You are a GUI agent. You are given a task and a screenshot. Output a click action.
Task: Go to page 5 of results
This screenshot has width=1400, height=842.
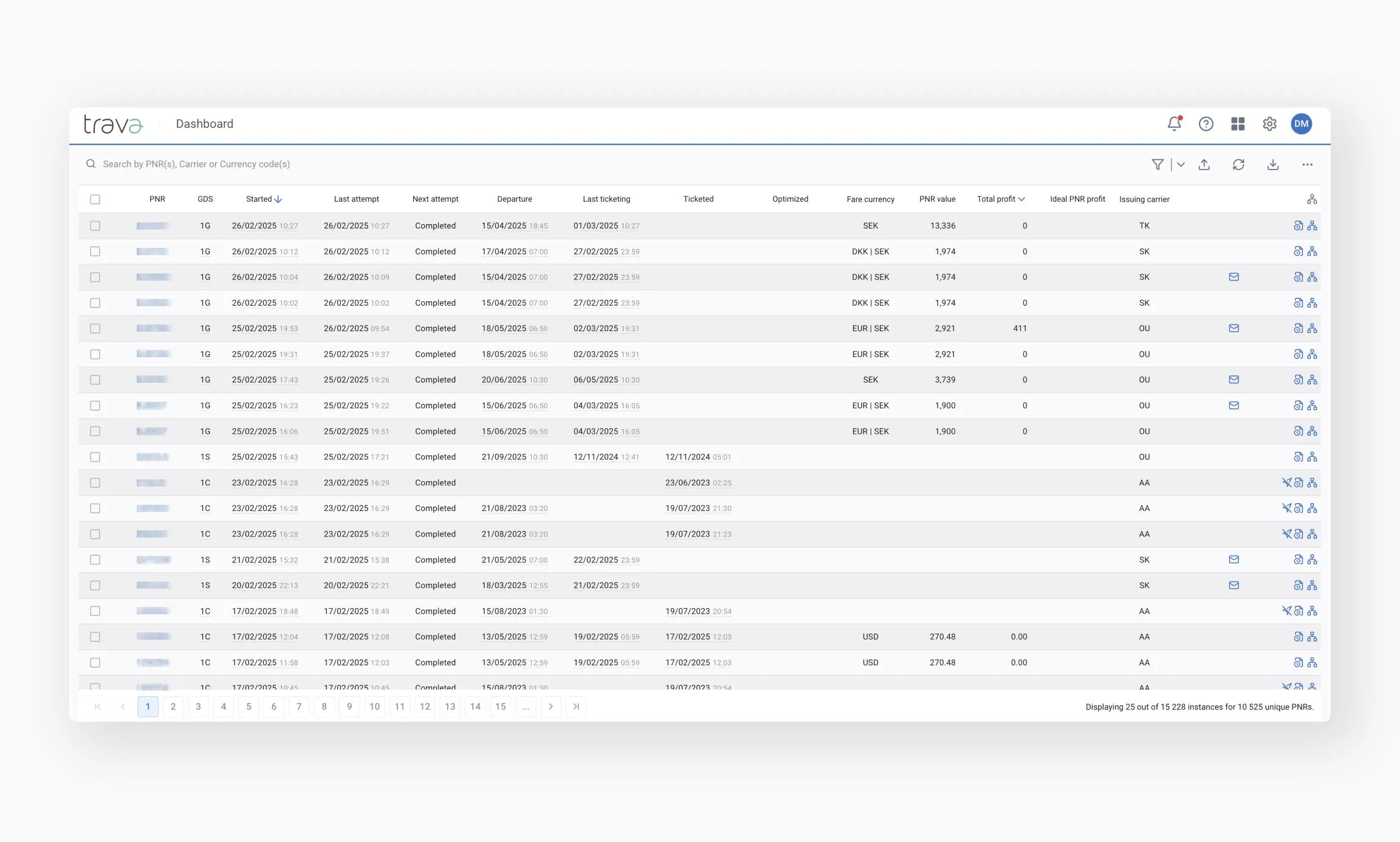(249, 707)
